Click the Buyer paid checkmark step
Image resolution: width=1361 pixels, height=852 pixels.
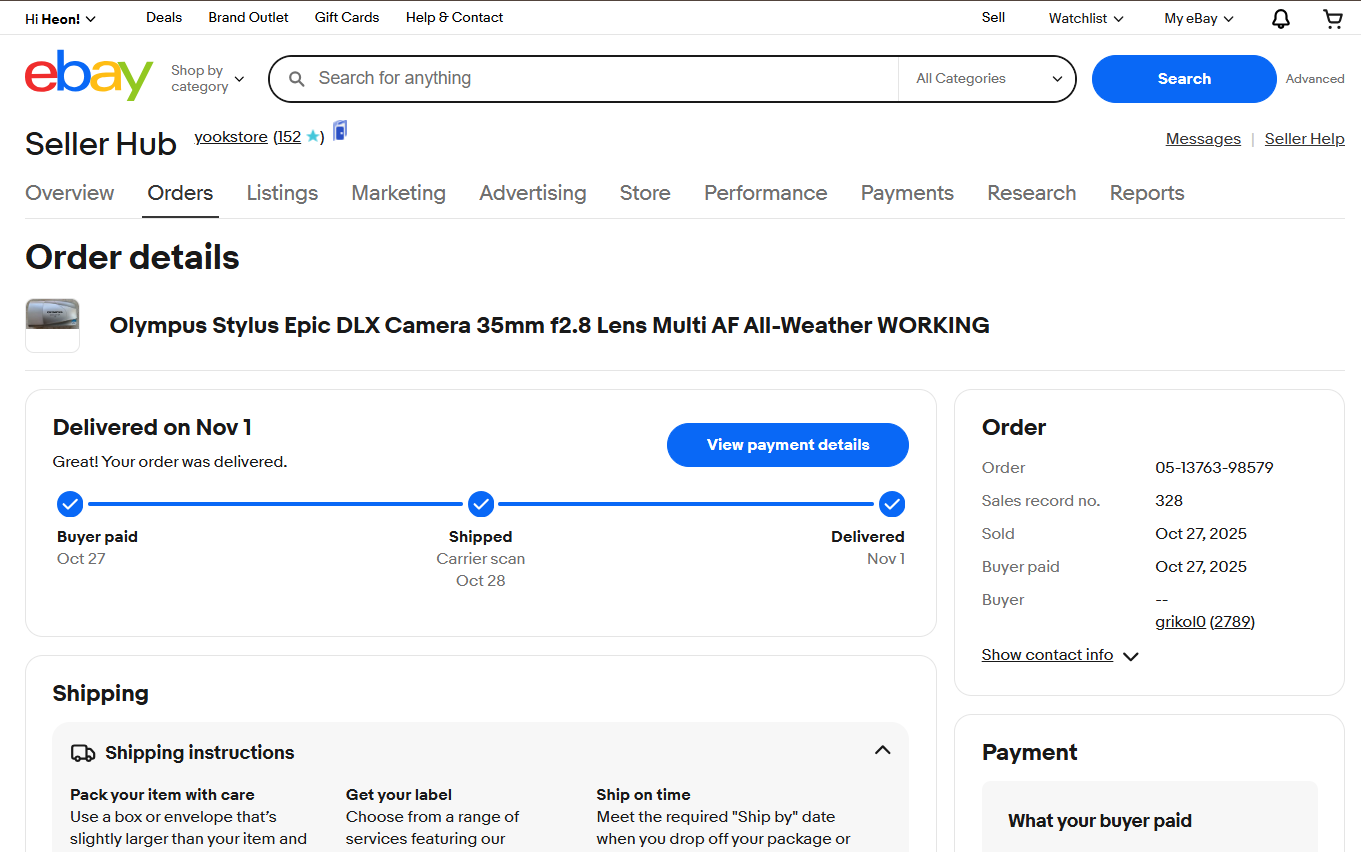pyautogui.click(x=70, y=503)
